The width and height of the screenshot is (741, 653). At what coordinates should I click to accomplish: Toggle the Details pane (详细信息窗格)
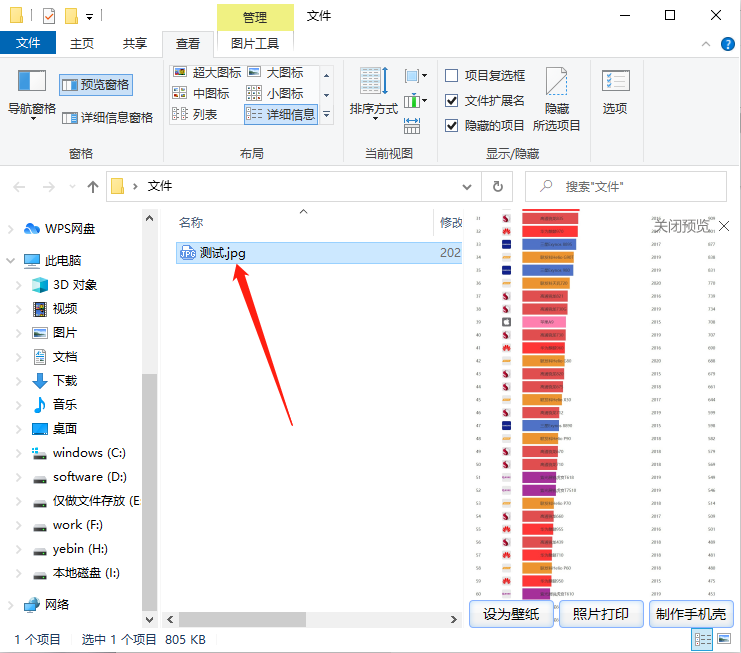(107, 118)
